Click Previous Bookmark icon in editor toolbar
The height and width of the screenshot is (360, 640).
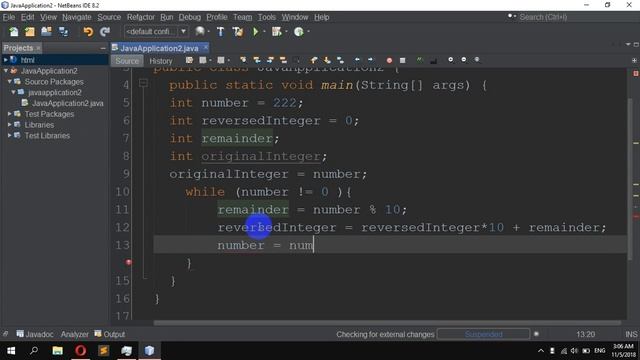pyautogui.click(x=314, y=60)
